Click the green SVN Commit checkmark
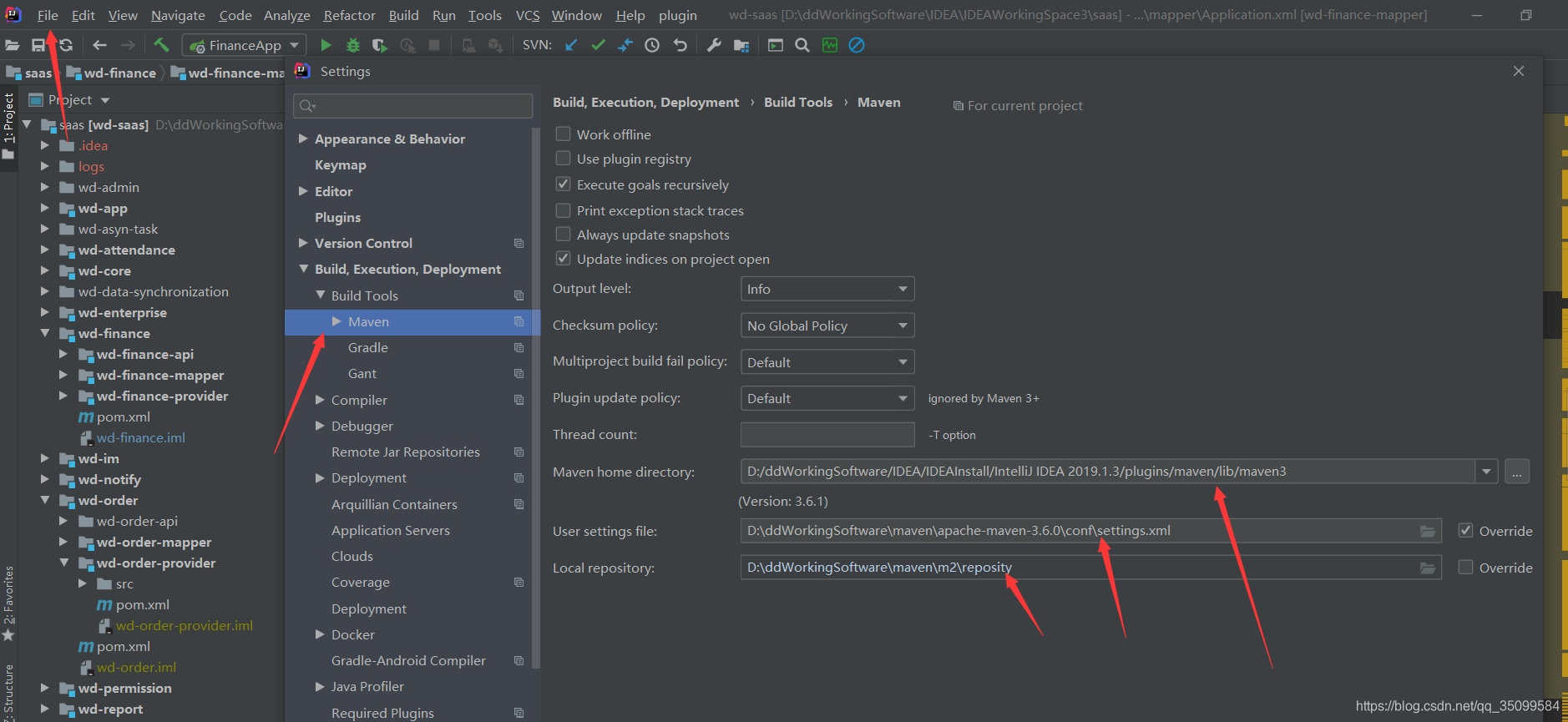 click(x=598, y=45)
